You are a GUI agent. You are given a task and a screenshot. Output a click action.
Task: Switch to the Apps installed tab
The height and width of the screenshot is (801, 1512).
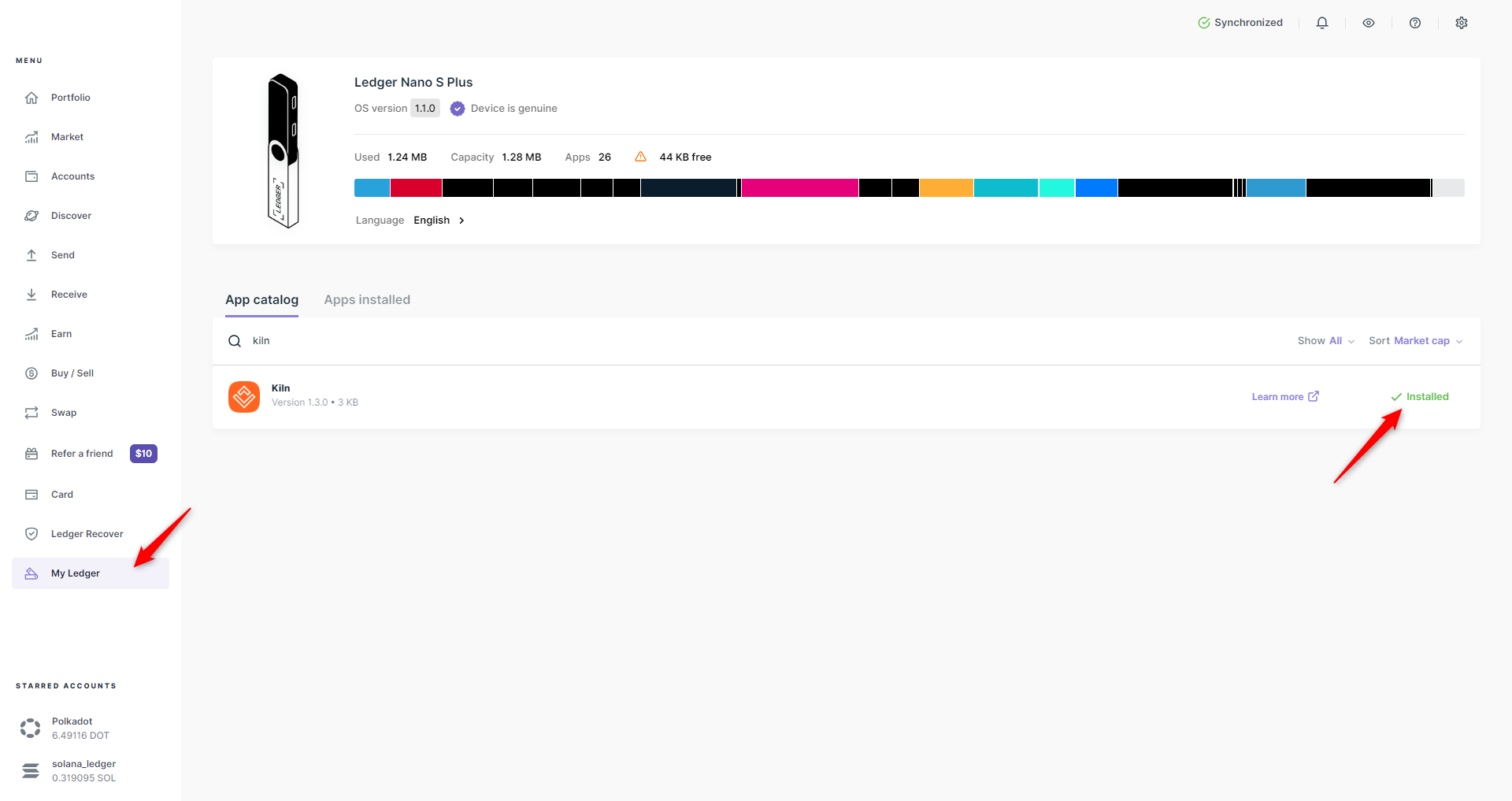click(x=367, y=300)
